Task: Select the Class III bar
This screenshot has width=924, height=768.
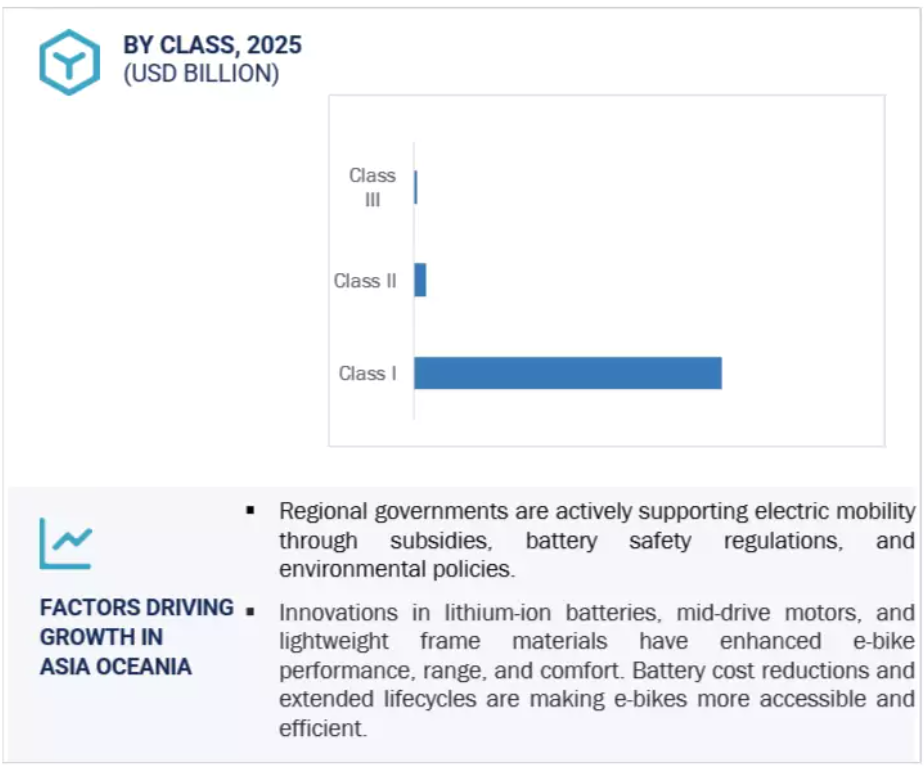Action: 416,187
